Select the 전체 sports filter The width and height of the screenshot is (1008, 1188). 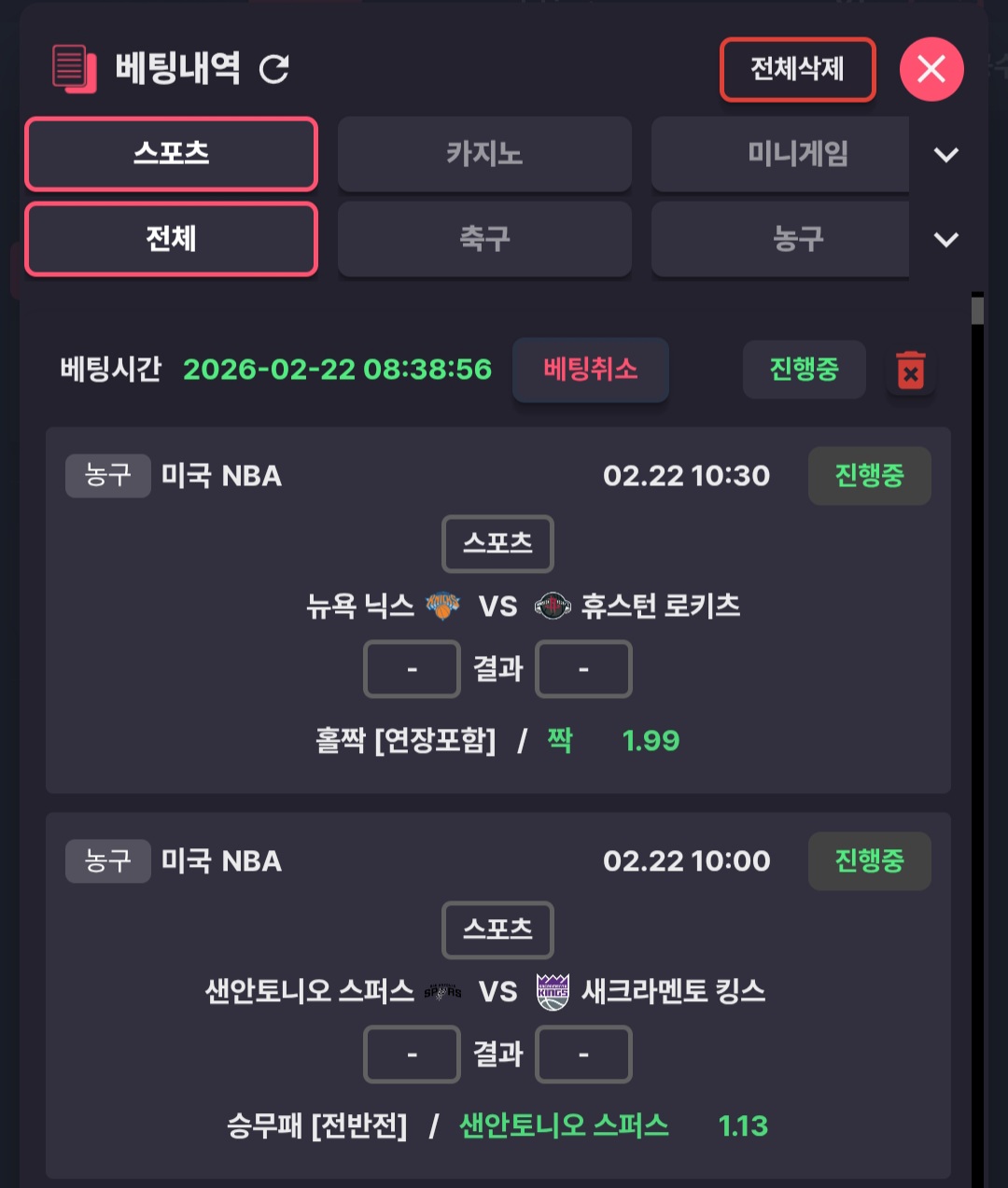pos(172,239)
